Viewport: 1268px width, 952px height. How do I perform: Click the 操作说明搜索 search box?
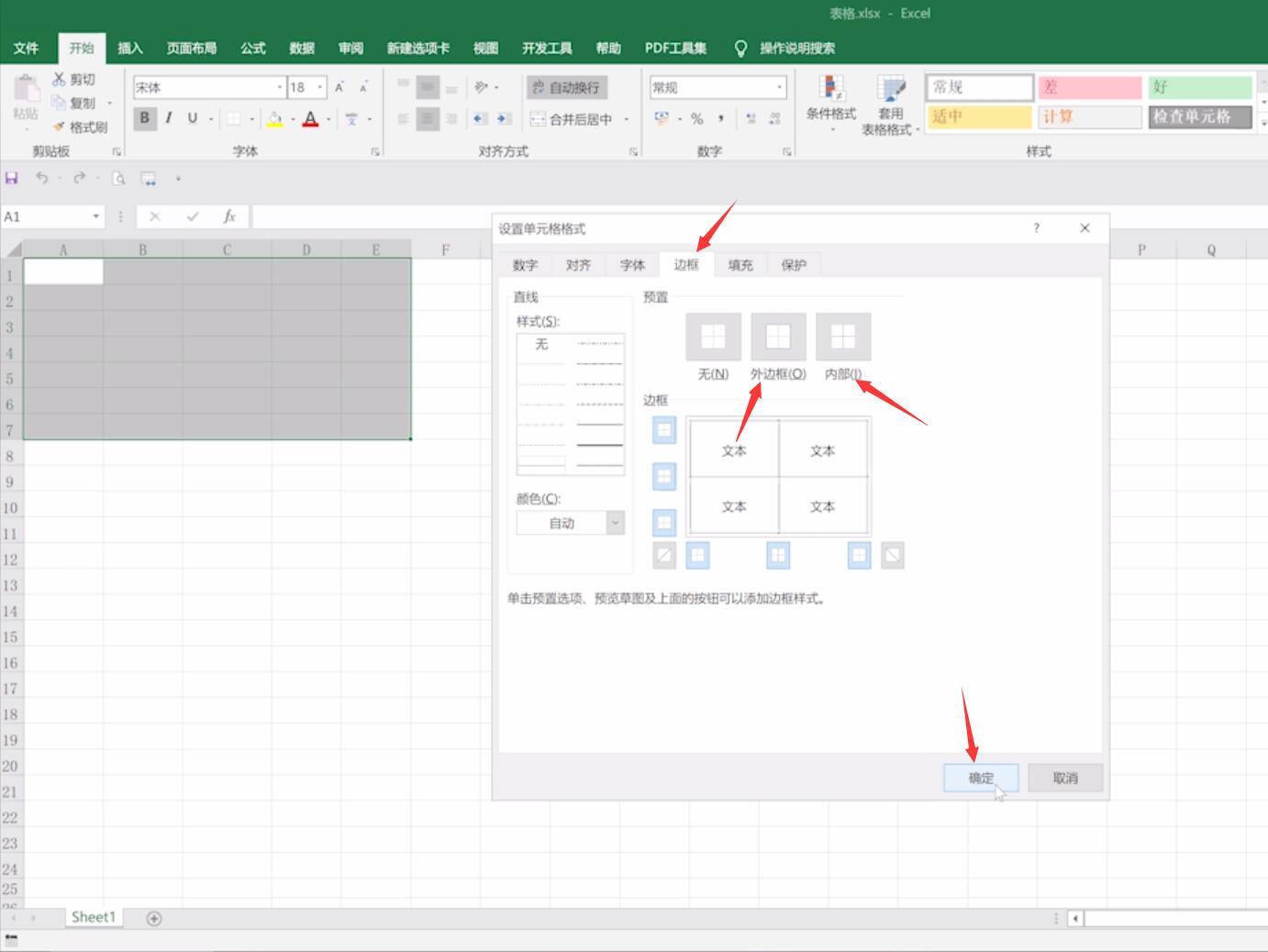(796, 48)
